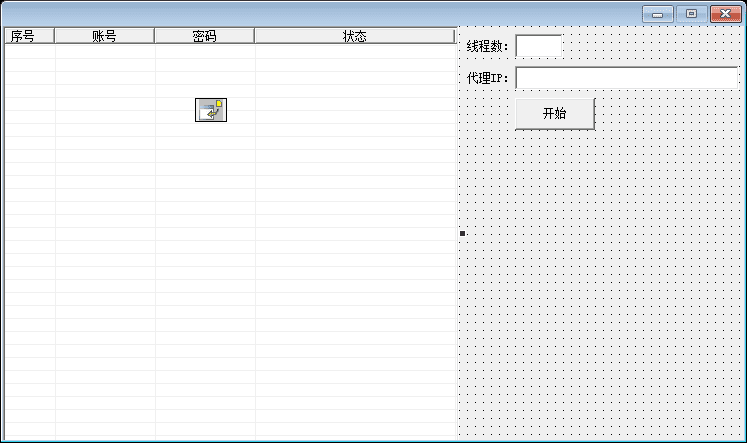Maximize the window
This screenshot has height=443, width=747.
(691, 14)
